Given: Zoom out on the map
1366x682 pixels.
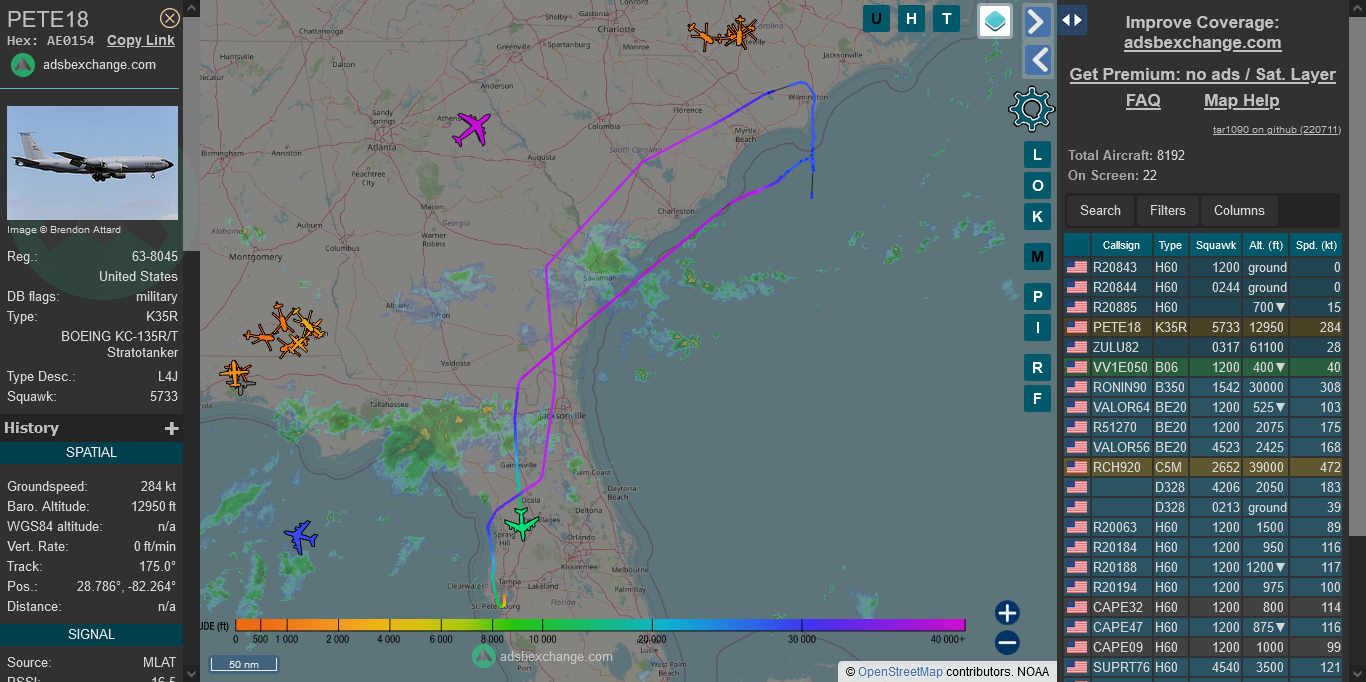Looking at the screenshot, I should click(x=1007, y=643).
